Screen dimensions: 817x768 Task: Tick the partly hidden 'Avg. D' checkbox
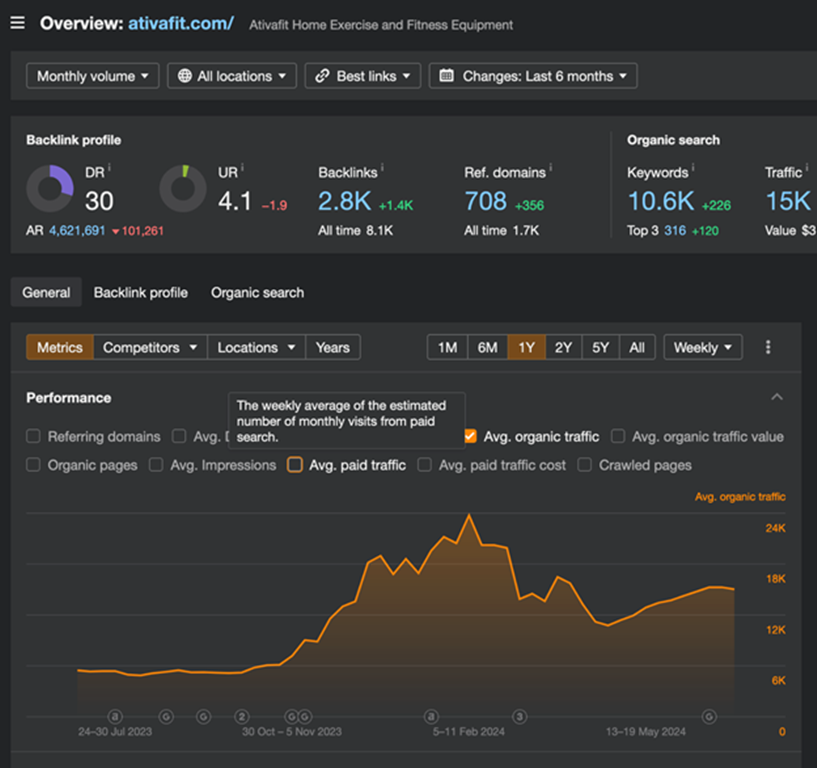click(179, 436)
